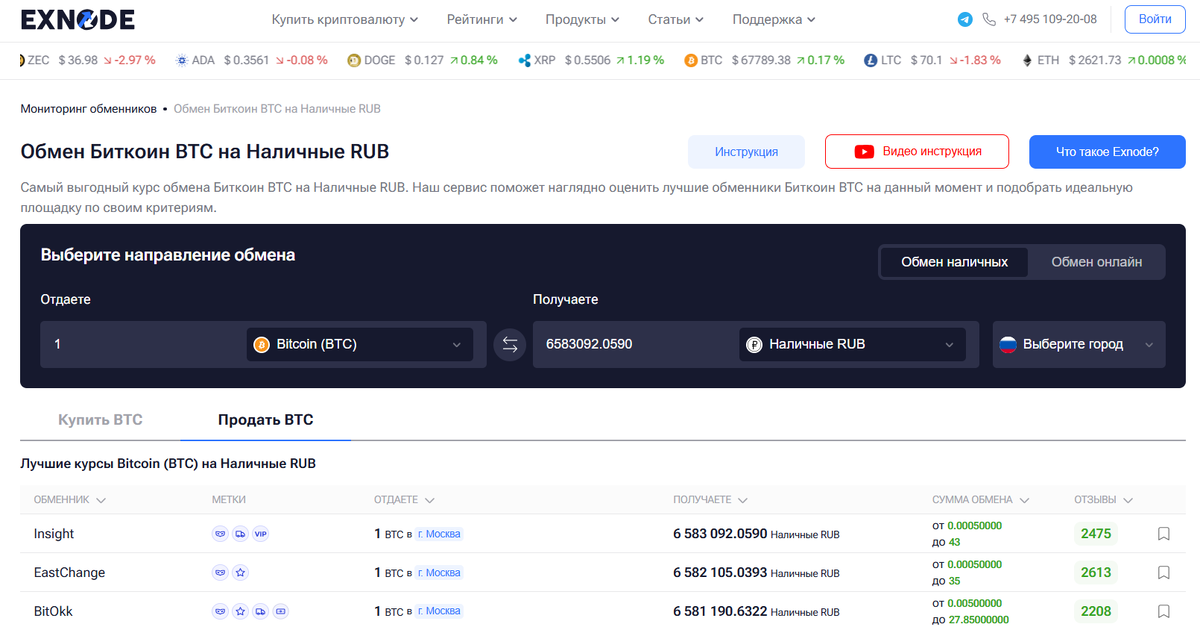
Task: Sort by the Отдаете column
Action: click(x=404, y=500)
